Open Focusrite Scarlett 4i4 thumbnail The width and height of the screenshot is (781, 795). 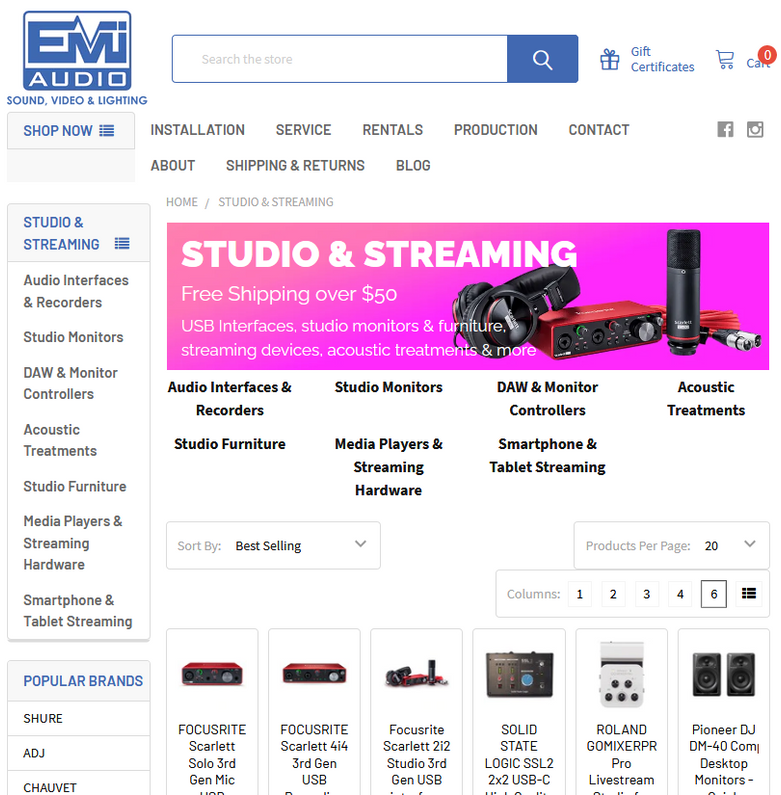tap(314, 674)
